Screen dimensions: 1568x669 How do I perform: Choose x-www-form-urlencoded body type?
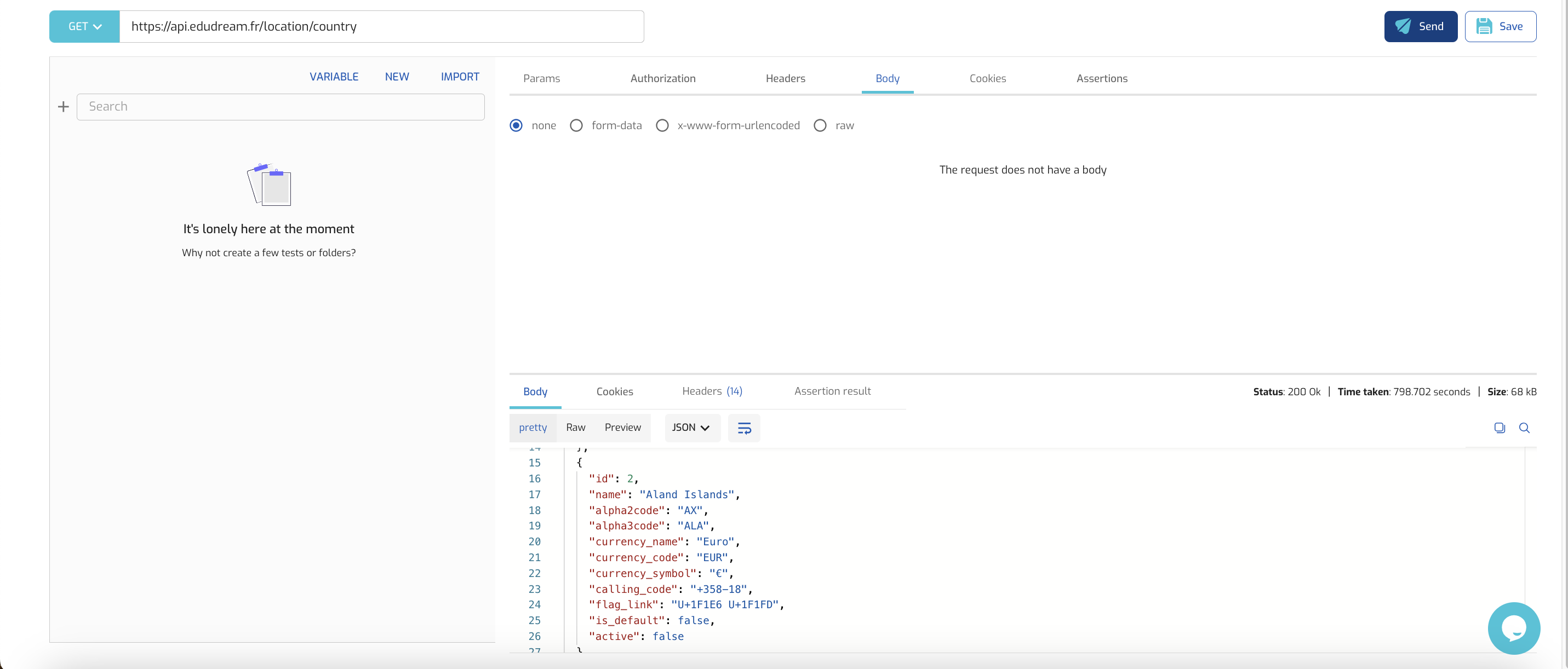[x=662, y=126]
